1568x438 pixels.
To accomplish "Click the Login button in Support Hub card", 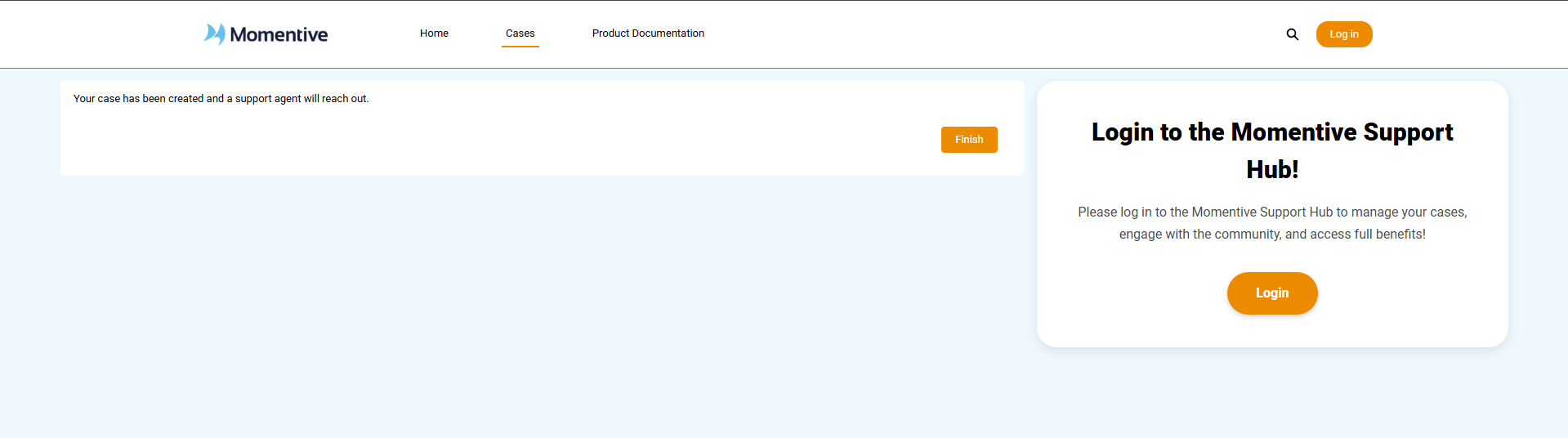I will click(x=1272, y=293).
